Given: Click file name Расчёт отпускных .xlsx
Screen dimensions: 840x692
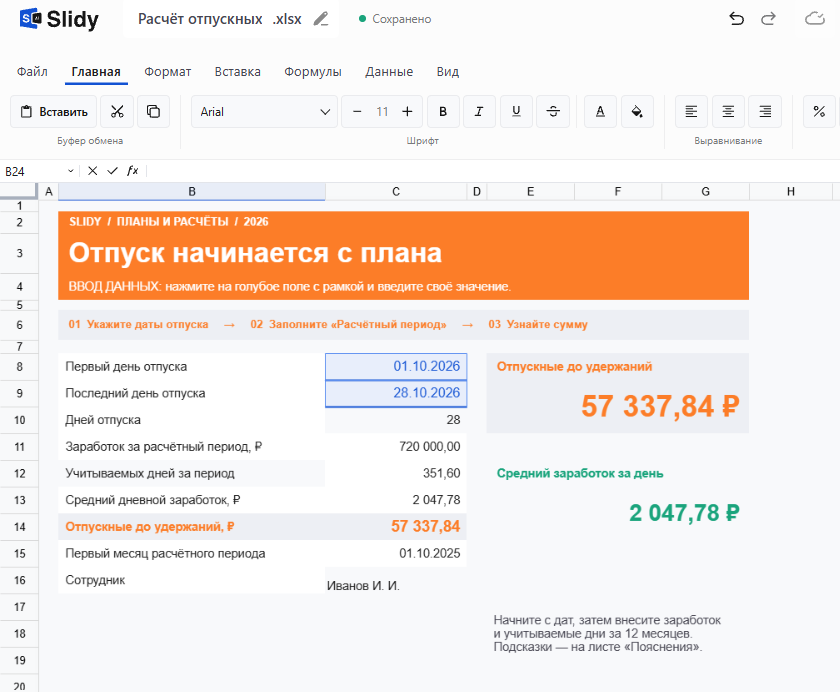Looking at the screenshot, I should click(220, 19).
